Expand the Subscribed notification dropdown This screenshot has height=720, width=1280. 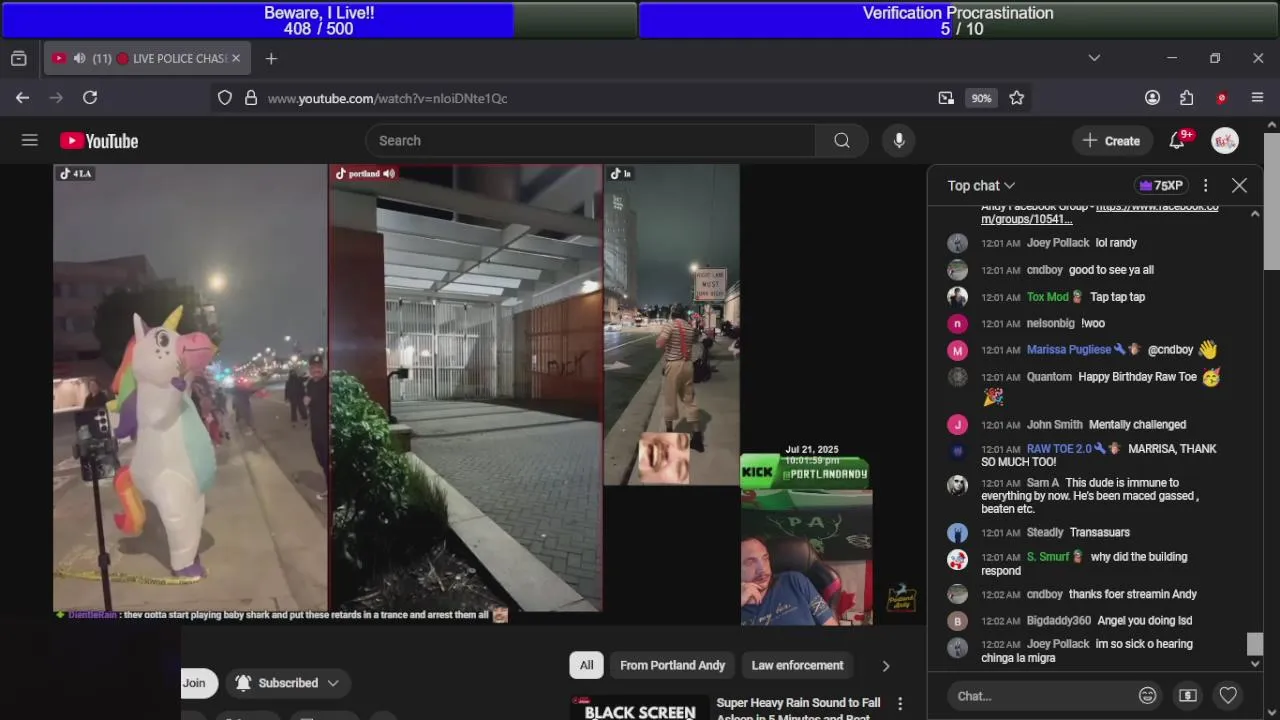pyautogui.click(x=288, y=683)
